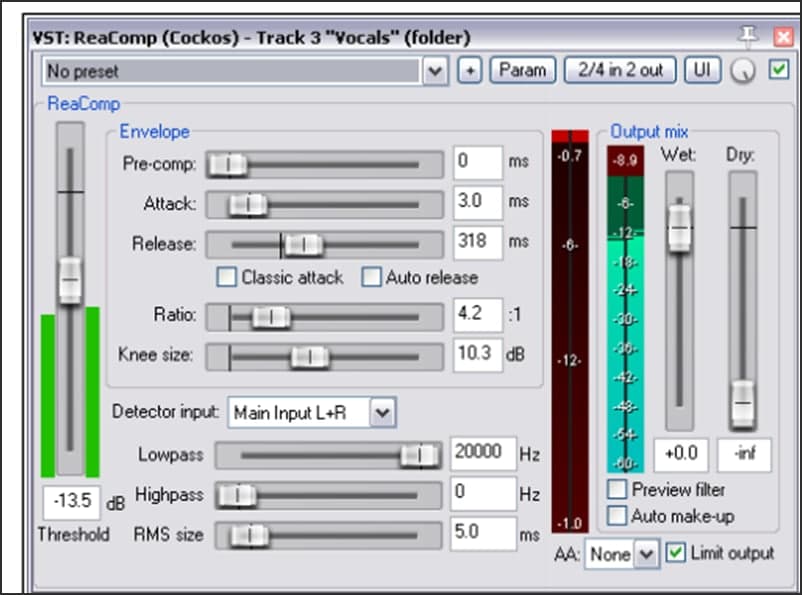Screen dimensions: 802x595
Task: Toggle the plugin bypass checkbox
Action: pyautogui.click(x=778, y=70)
